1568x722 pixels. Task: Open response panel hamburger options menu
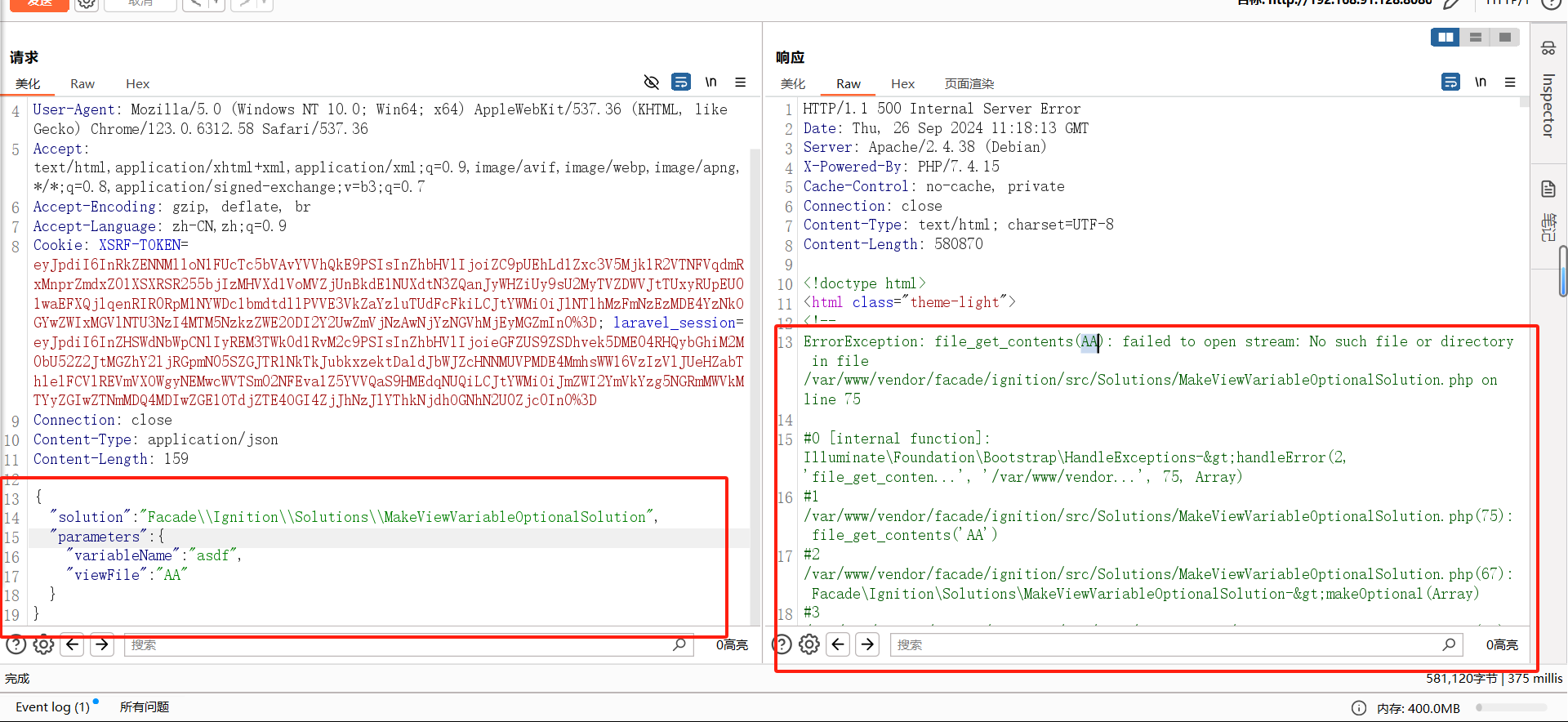pyautogui.click(x=1510, y=82)
